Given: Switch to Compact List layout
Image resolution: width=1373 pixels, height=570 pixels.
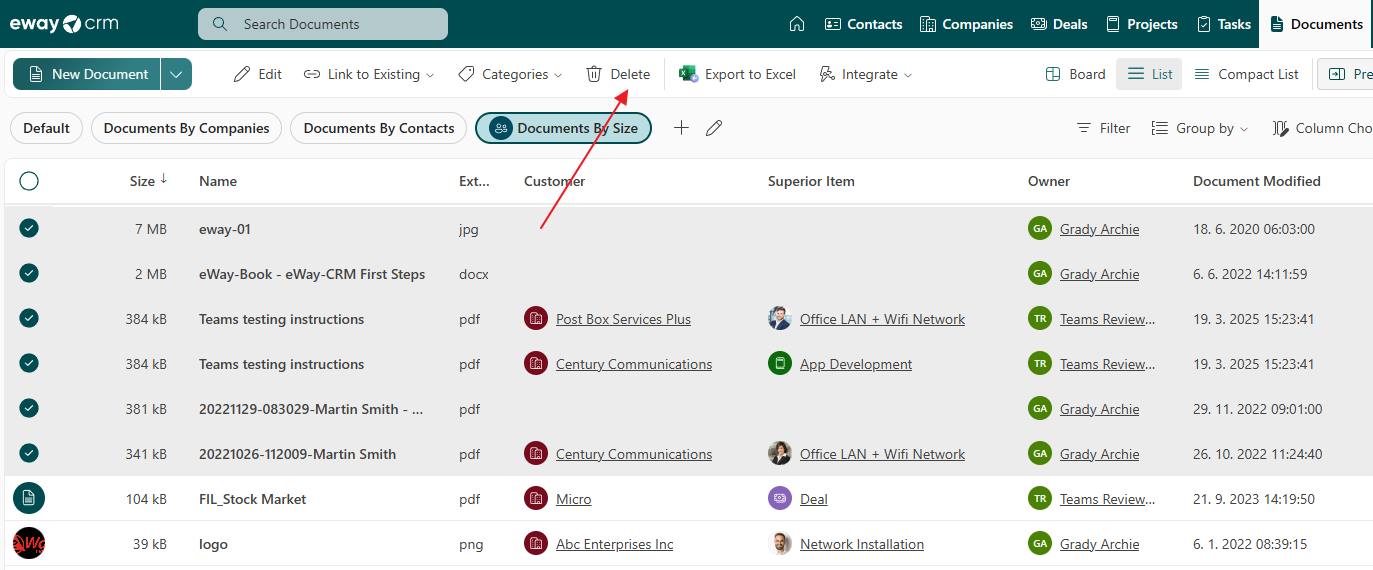Looking at the screenshot, I should coord(1246,74).
